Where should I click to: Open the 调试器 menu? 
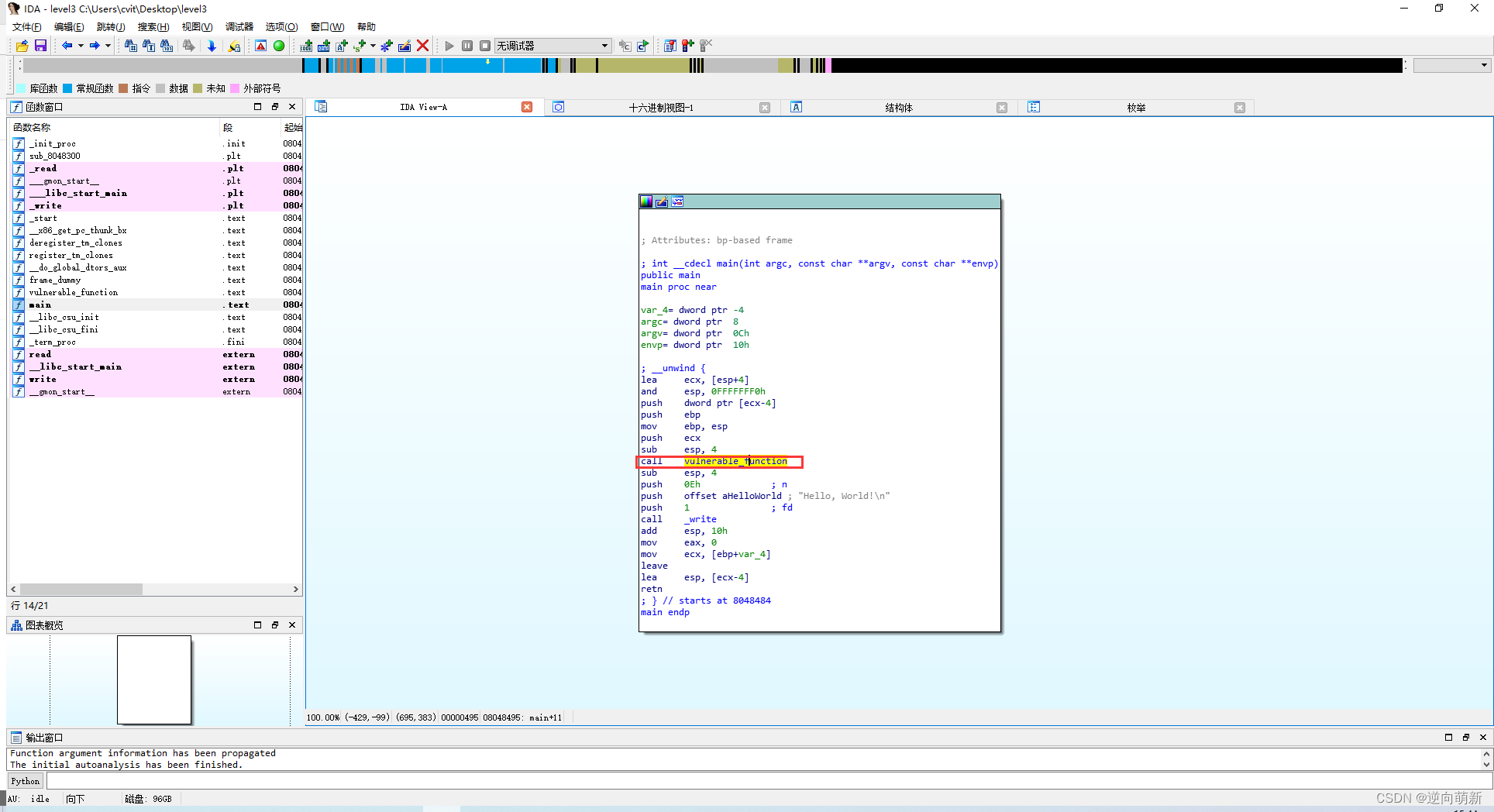point(239,27)
